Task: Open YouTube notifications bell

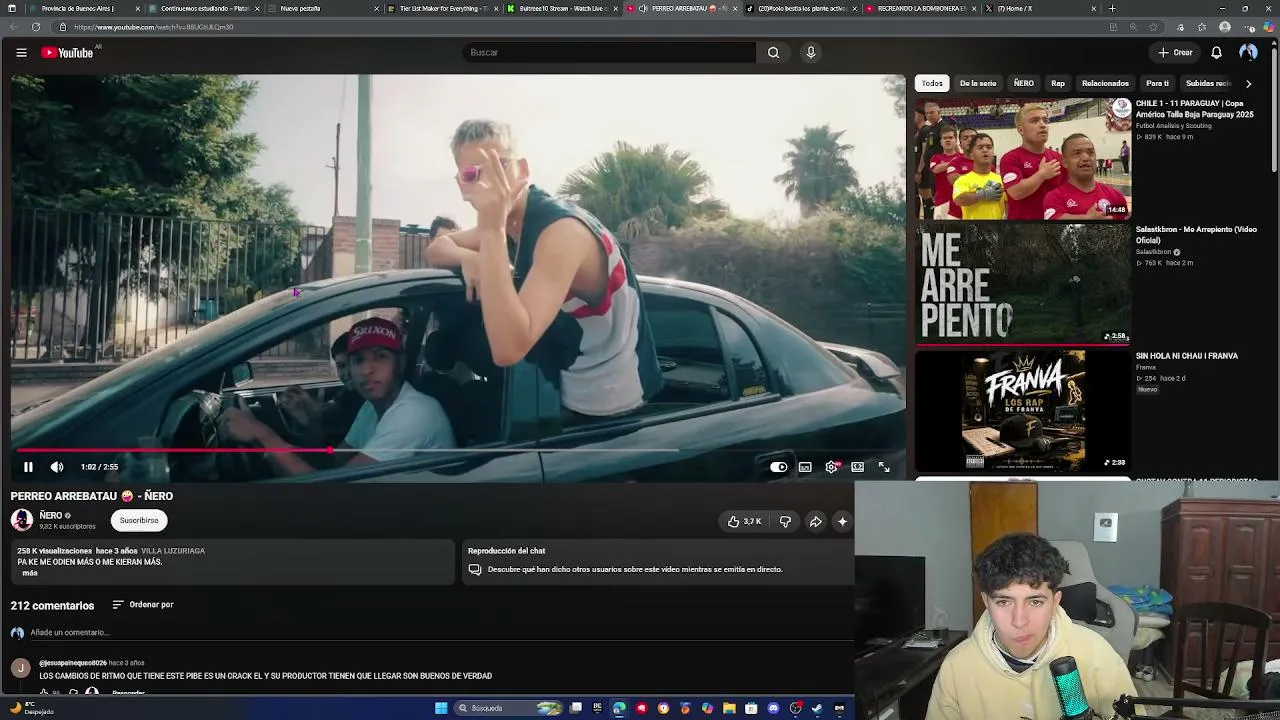Action: [1216, 52]
